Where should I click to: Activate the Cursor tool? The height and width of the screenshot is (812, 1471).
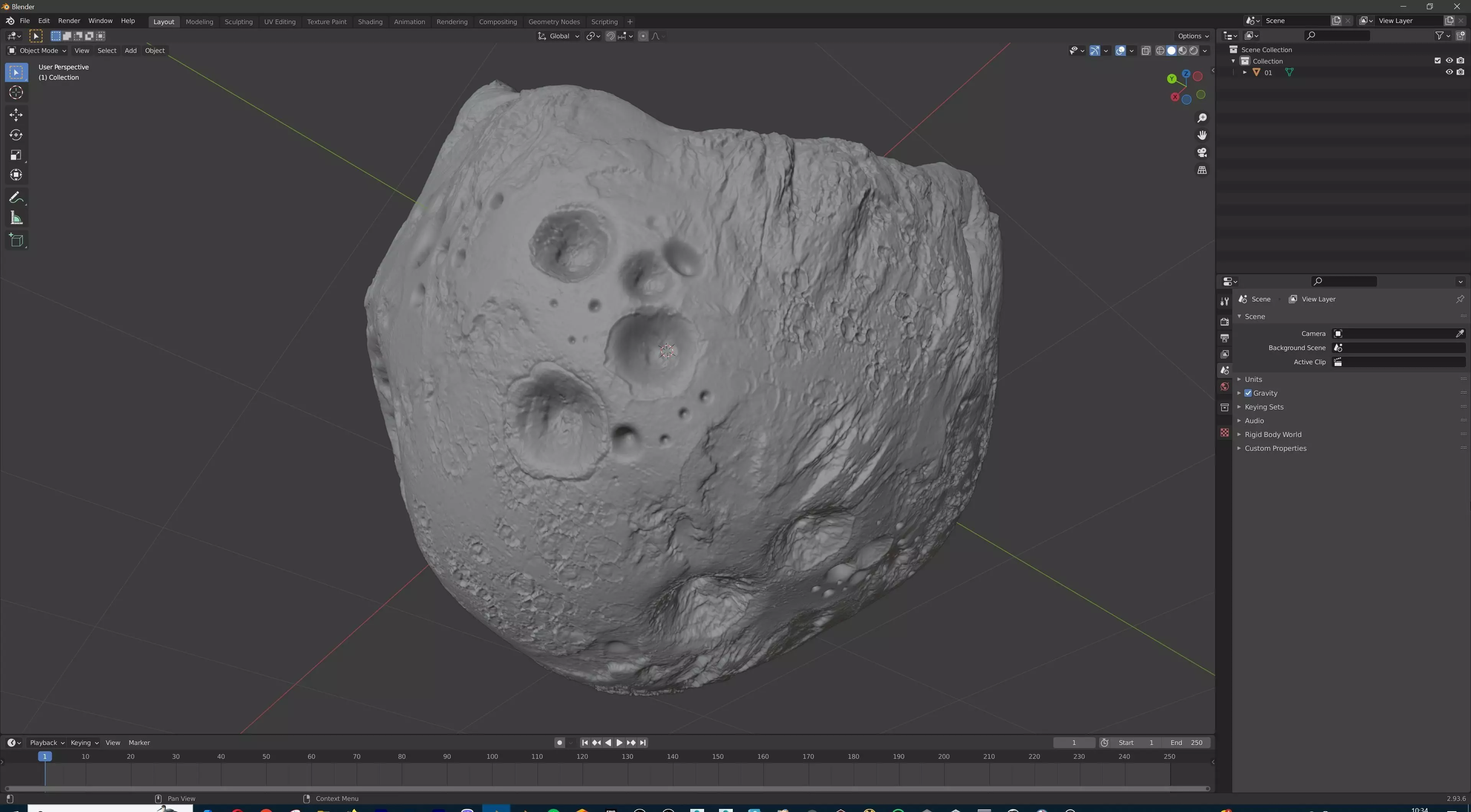(16, 93)
